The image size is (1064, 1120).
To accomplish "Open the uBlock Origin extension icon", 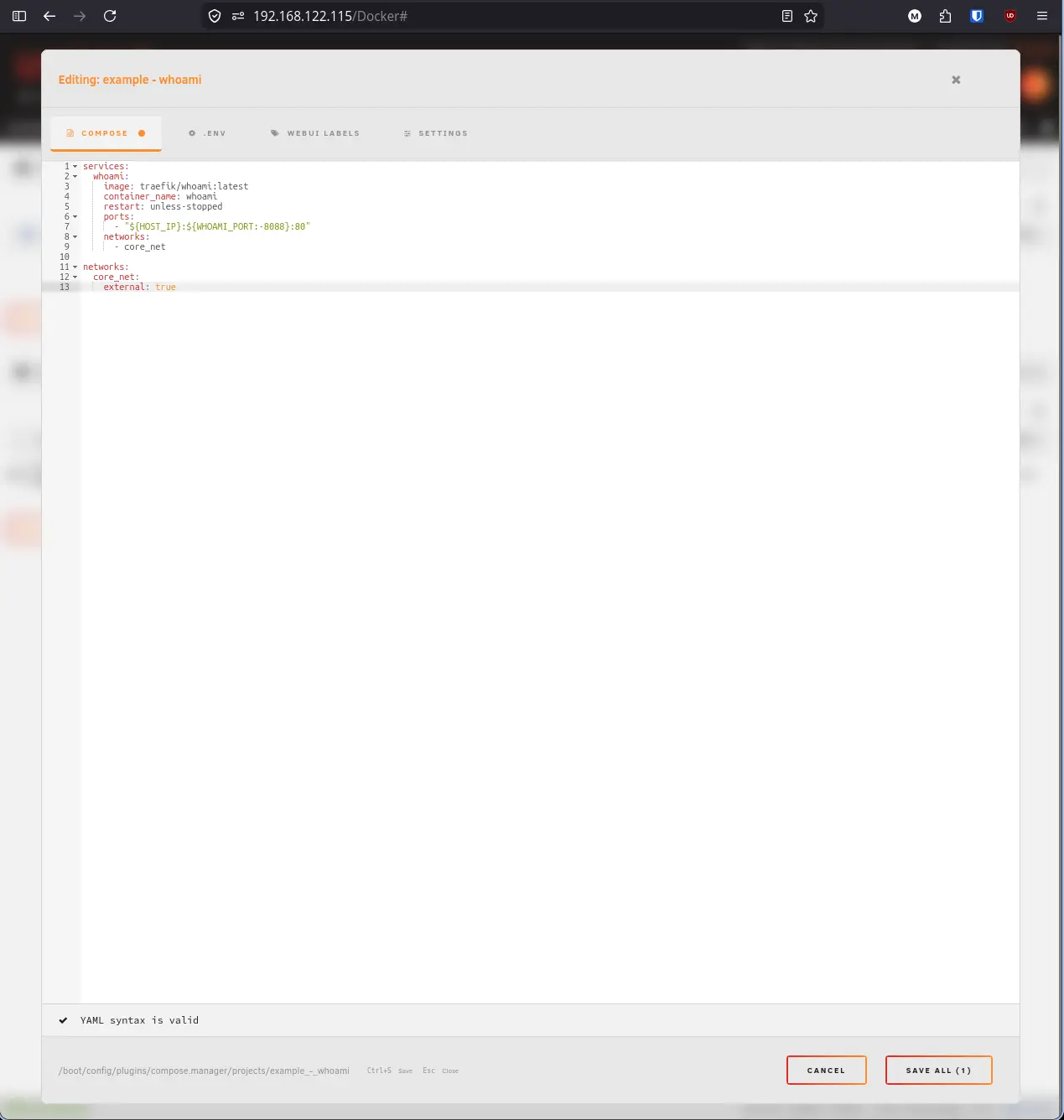I will [x=1010, y=16].
